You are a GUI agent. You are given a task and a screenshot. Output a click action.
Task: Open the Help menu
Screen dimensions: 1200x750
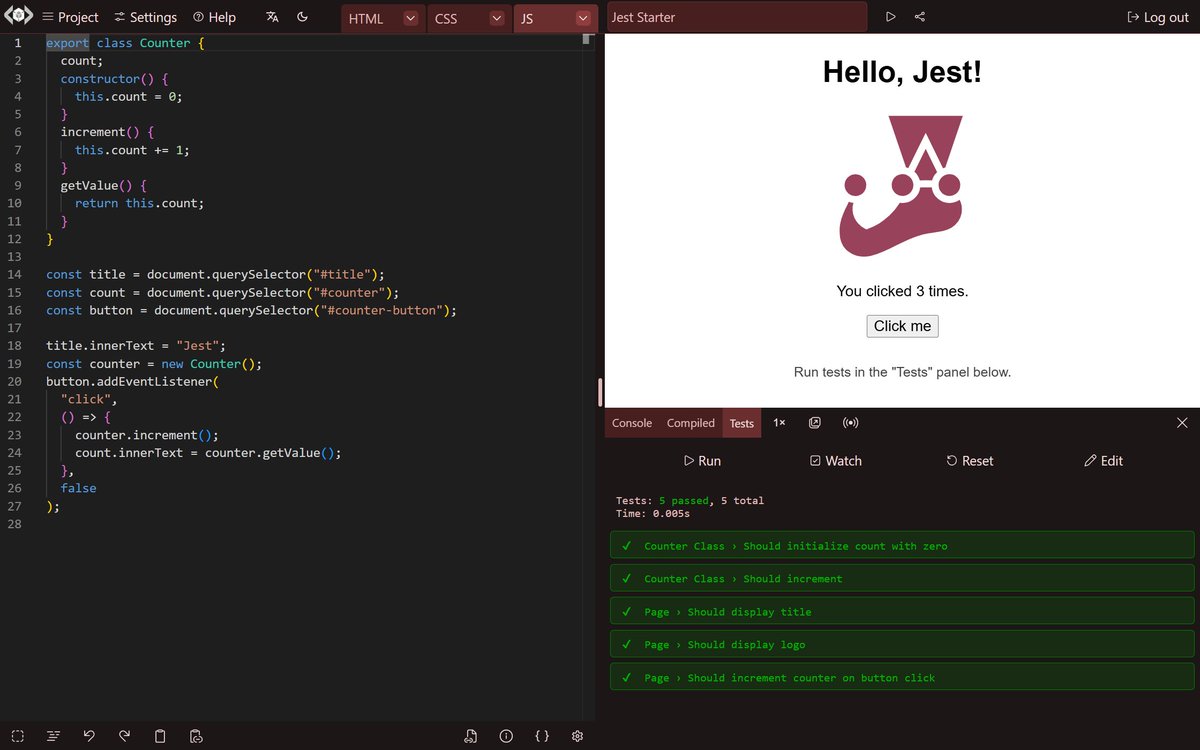tap(214, 17)
